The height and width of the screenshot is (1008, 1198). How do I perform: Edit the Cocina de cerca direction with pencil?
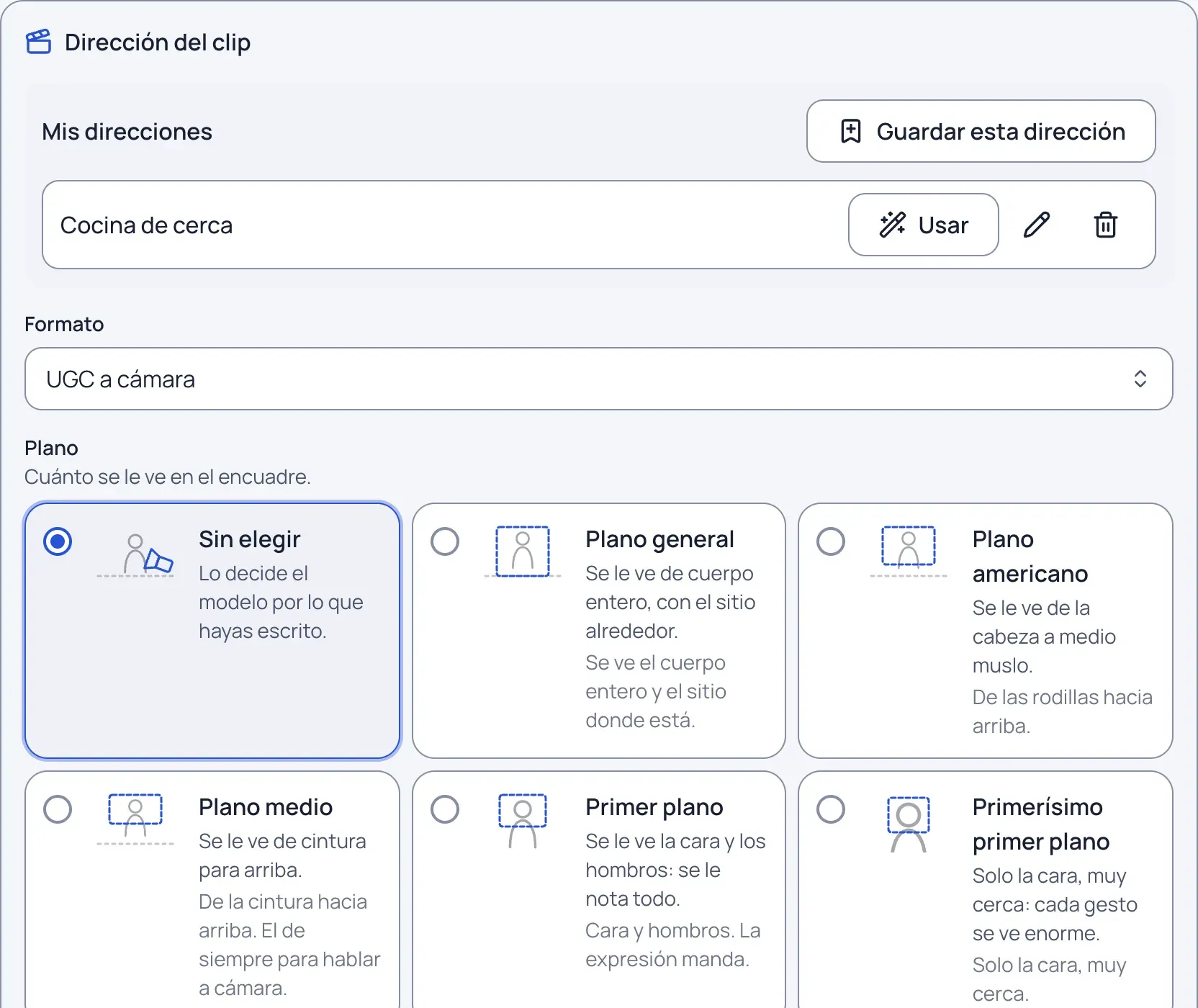[x=1037, y=225]
